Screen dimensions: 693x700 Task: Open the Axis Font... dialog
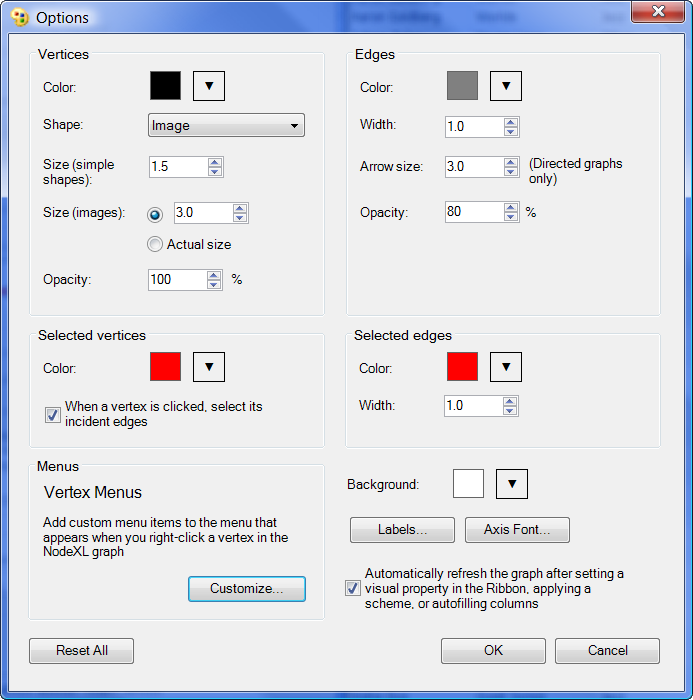(511, 529)
